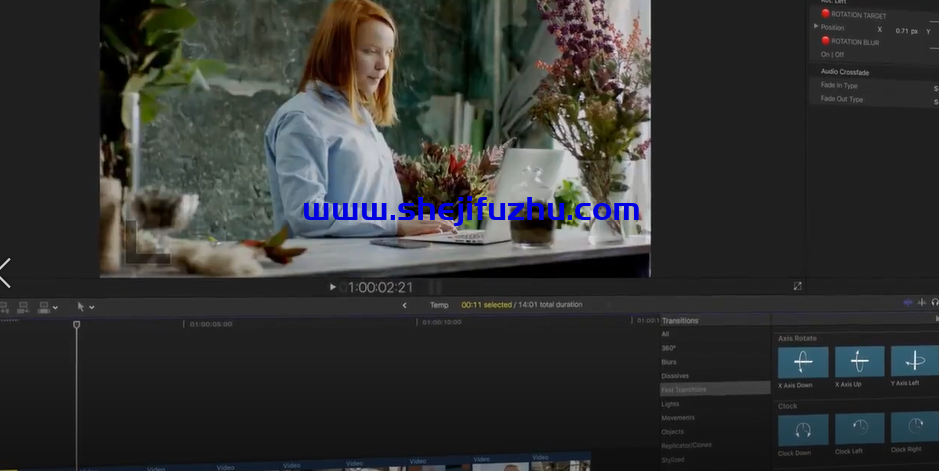
Task: Toggle solo headphones icon
Action: coord(935,303)
